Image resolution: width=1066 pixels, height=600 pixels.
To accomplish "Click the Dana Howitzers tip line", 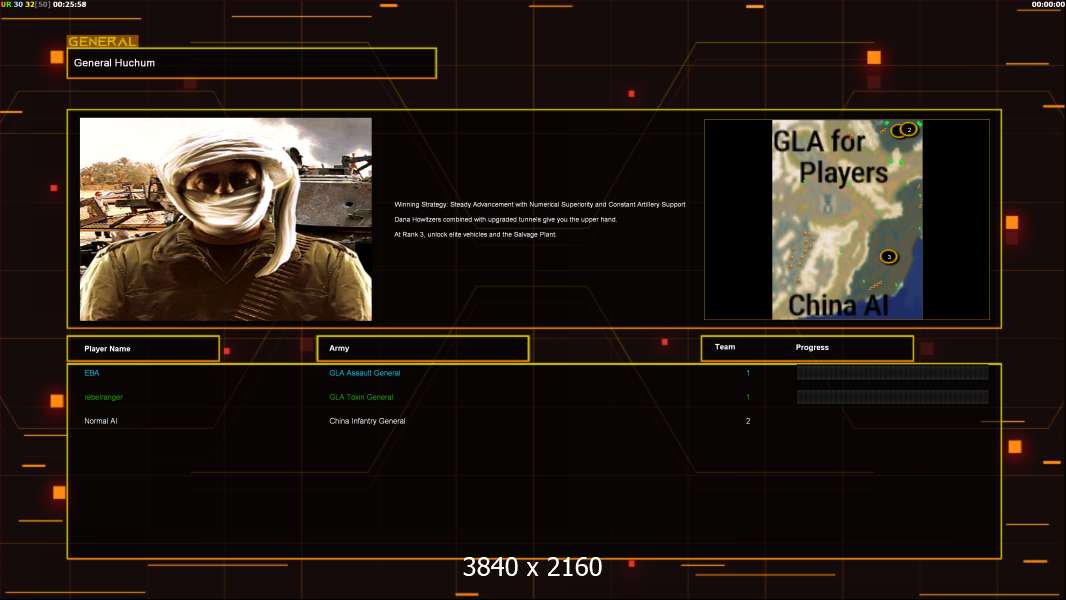I will pyautogui.click(x=505, y=219).
